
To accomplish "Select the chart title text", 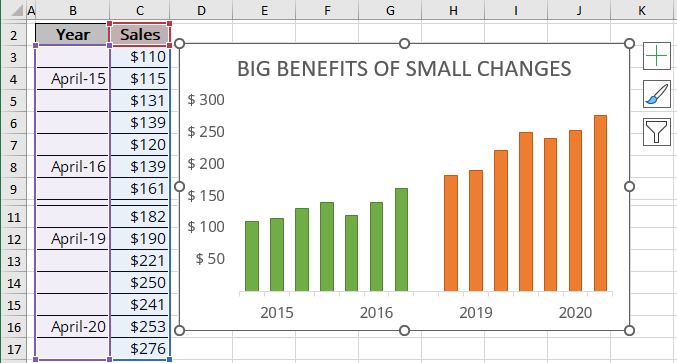I will (404, 69).
